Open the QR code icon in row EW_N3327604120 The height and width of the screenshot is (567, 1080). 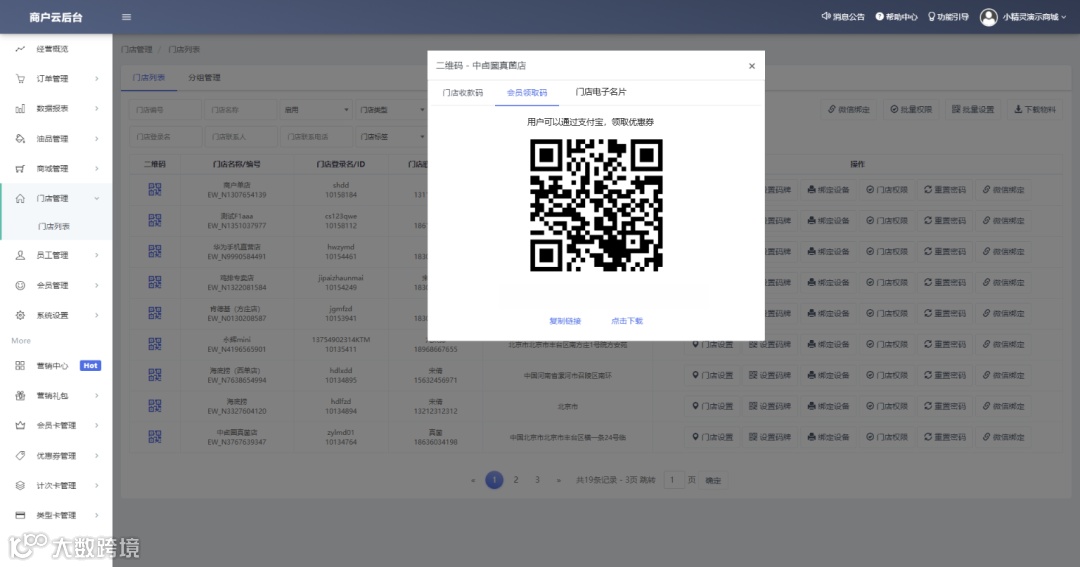[x=155, y=406]
